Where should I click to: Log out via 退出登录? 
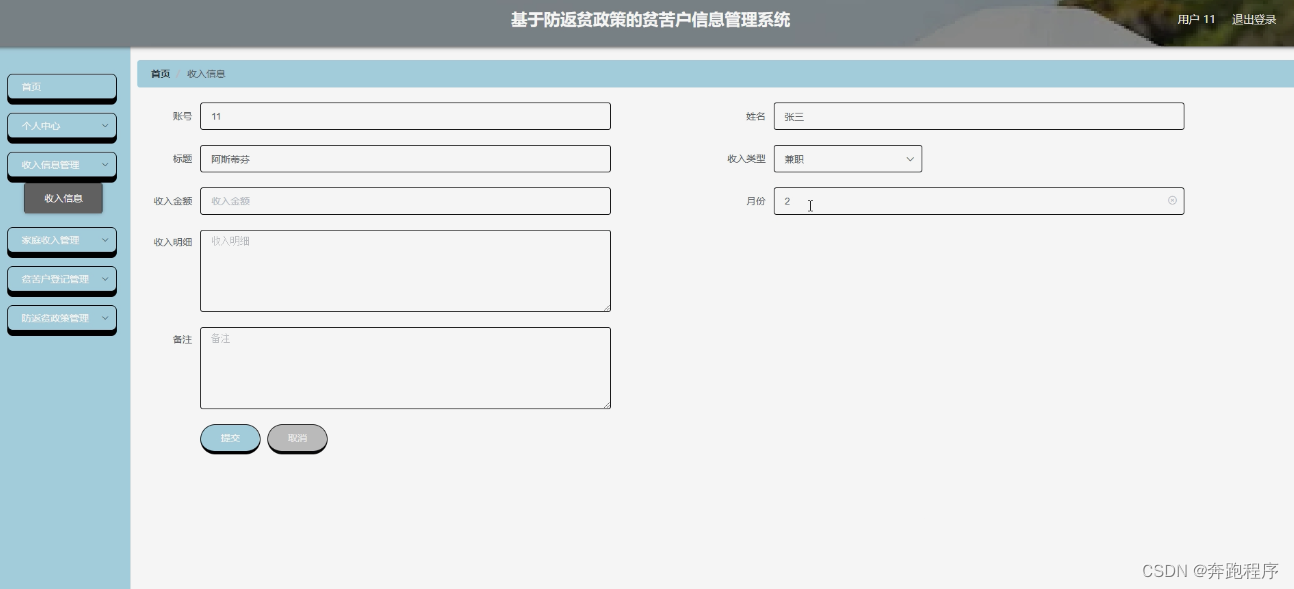[x=1254, y=19]
